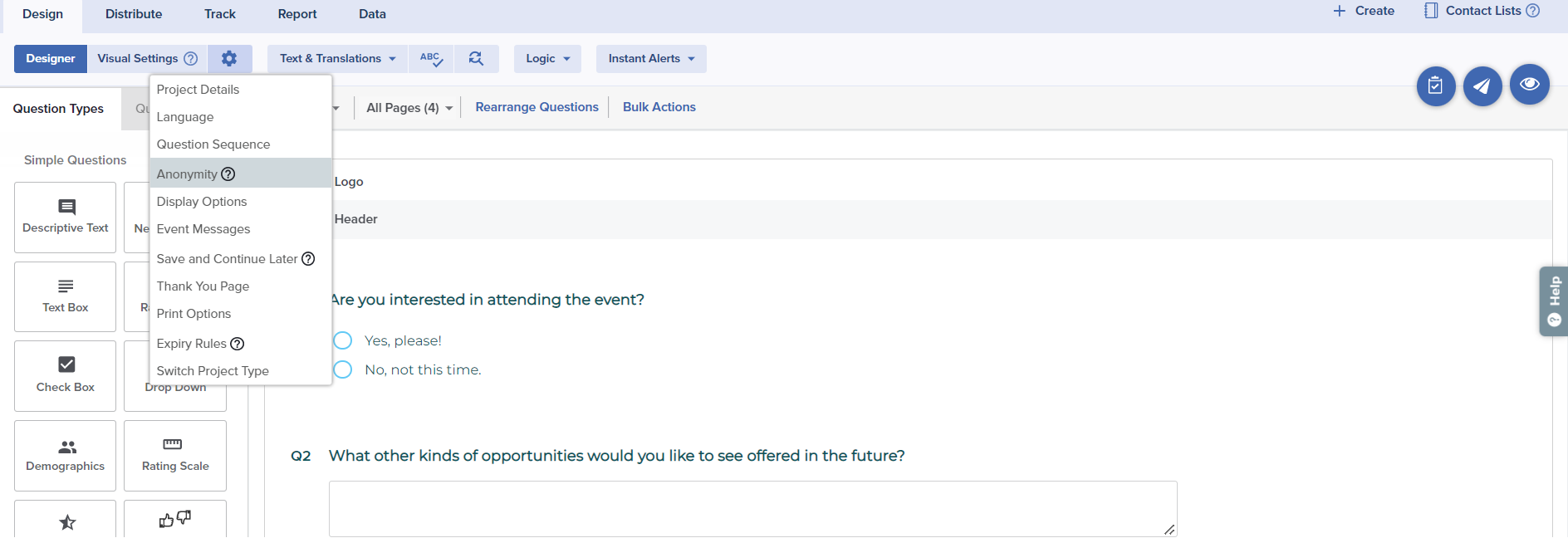This screenshot has height=538, width=1568.
Task: Select the "No, not this time" option
Action: pyautogui.click(x=343, y=369)
